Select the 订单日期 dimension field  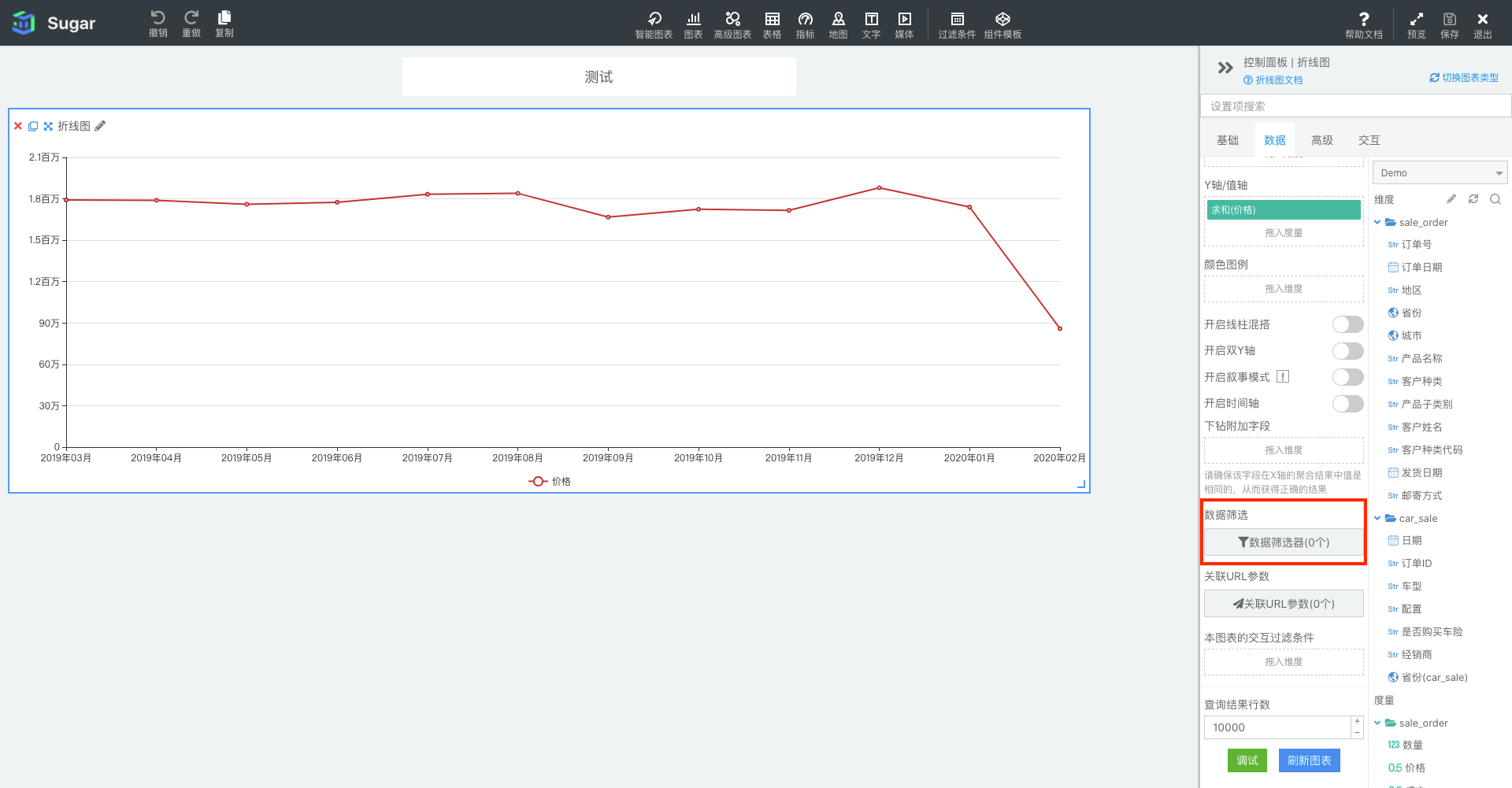coord(1415,268)
